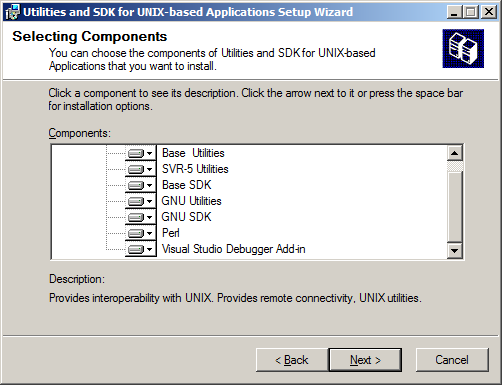The image size is (502, 385).
Task: Return to previous page with Back
Action: point(292,360)
